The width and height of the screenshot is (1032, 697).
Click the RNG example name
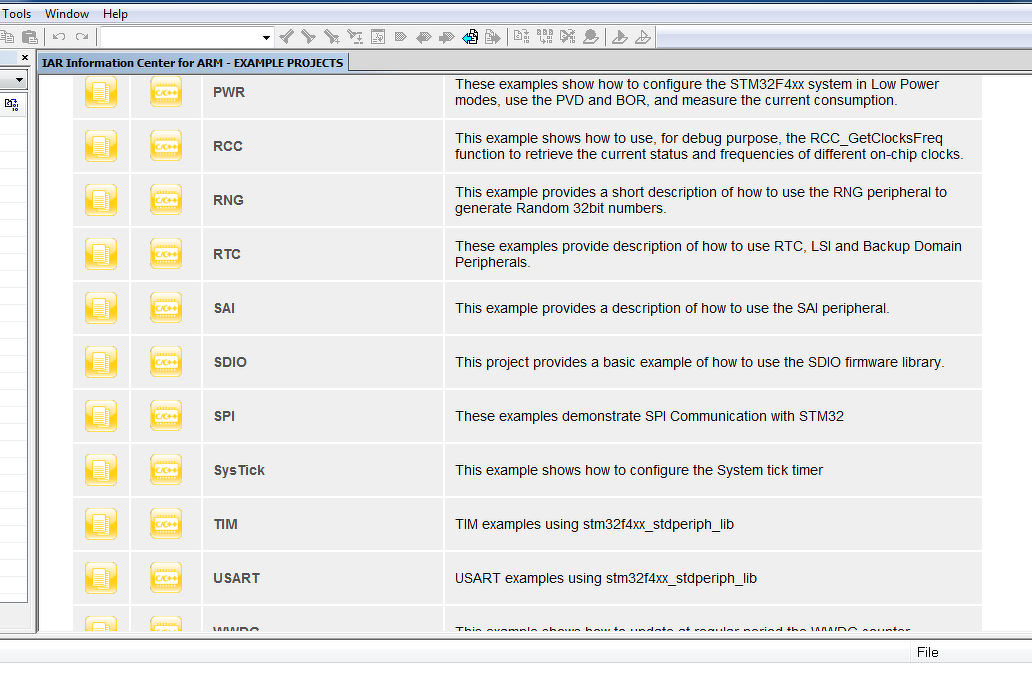pos(228,200)
